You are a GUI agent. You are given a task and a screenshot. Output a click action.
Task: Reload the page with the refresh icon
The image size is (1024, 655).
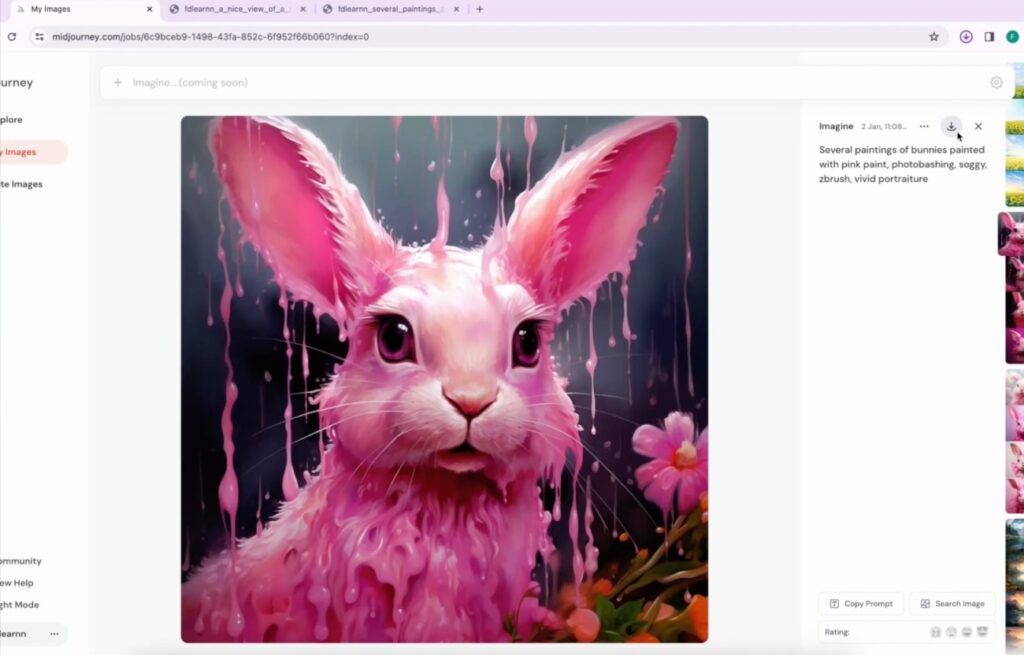tap(12, 37)
